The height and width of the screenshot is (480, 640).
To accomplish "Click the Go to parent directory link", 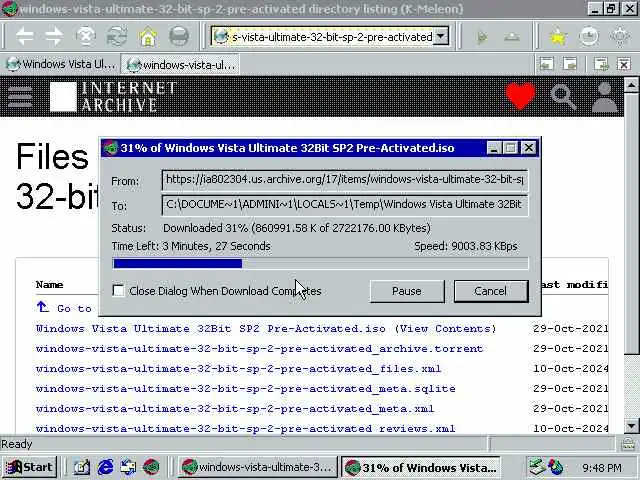I will click(65, 308).
